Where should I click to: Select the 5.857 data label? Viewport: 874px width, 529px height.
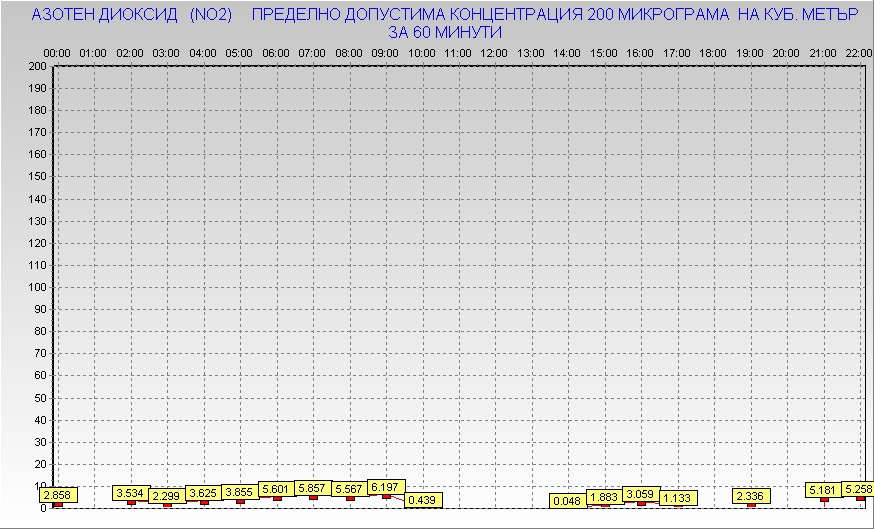(x=313, y=487)
